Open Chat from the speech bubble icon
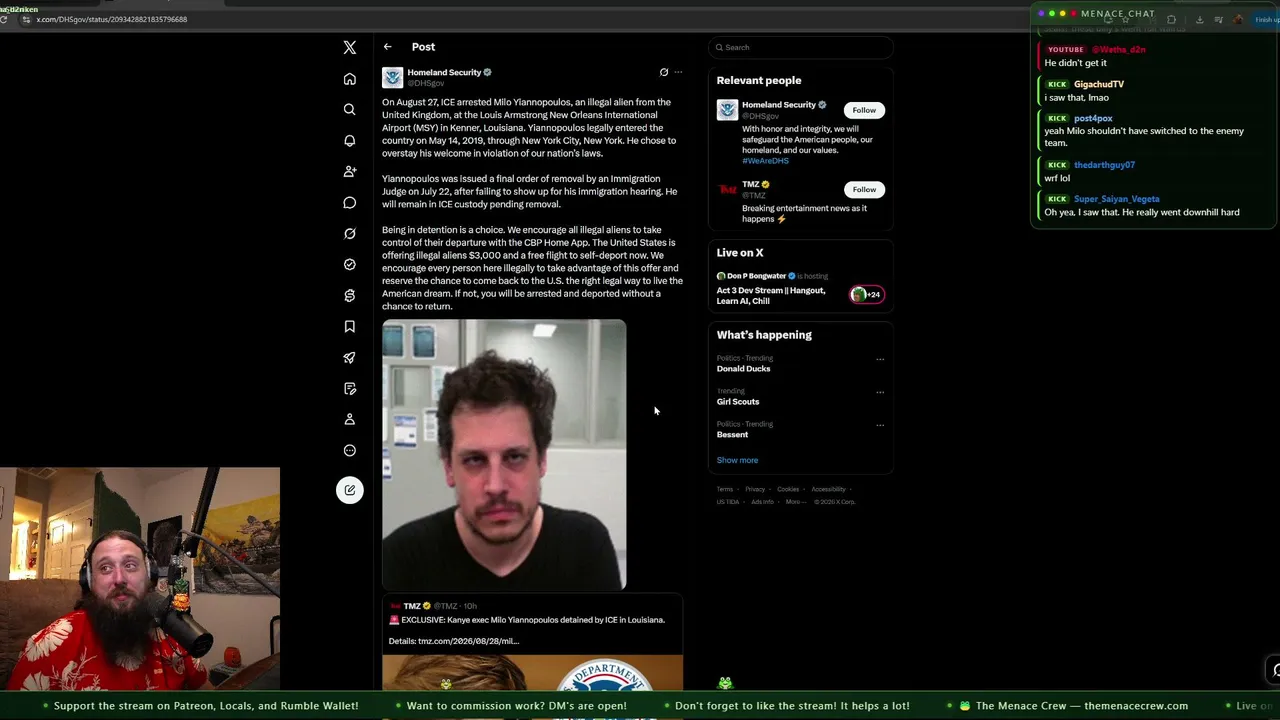This screenshot has height=720, width=1280. tap(350, 203)
